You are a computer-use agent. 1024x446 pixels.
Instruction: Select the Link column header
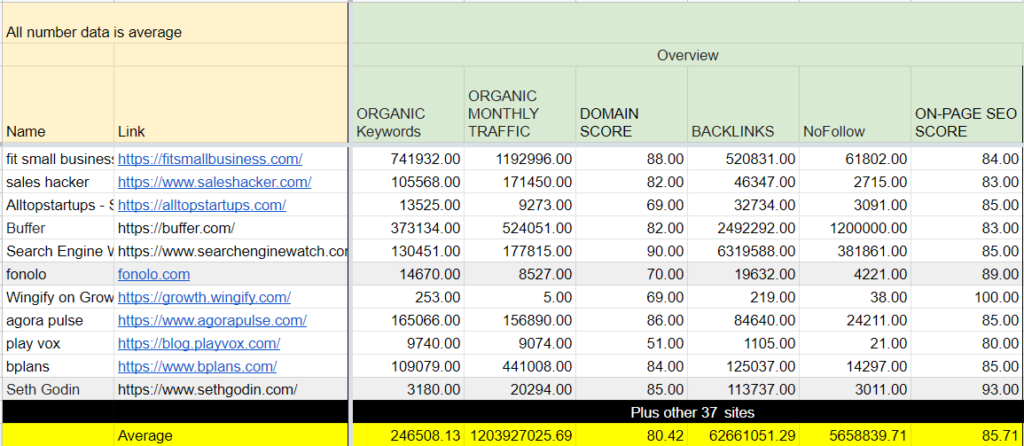coord(231,104)
